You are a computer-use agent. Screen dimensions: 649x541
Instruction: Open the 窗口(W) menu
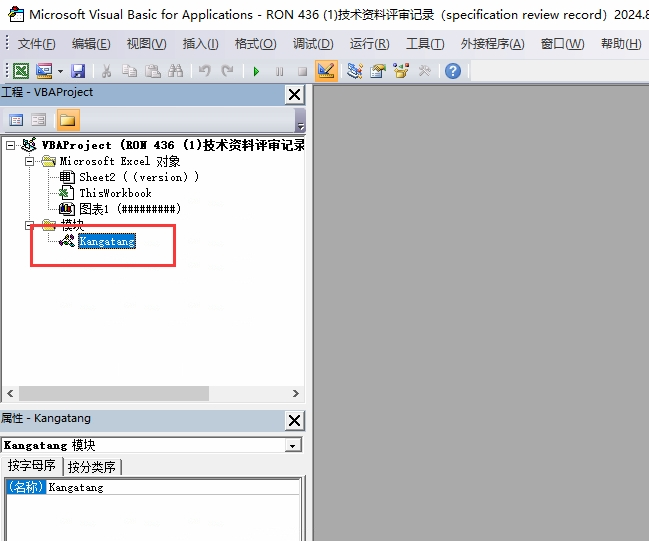click(562, 43)
